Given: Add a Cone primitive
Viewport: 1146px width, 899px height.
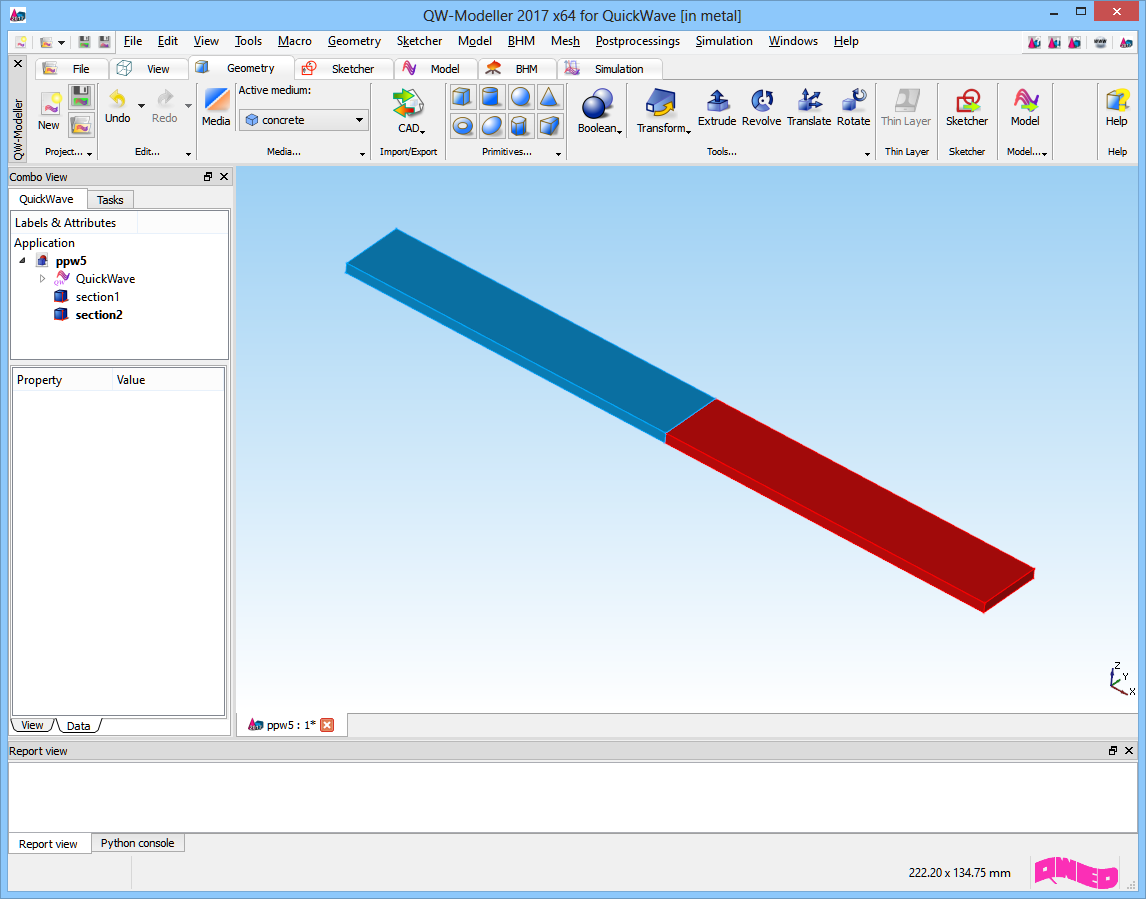Looking at the screenshot, I should [550, 96].
